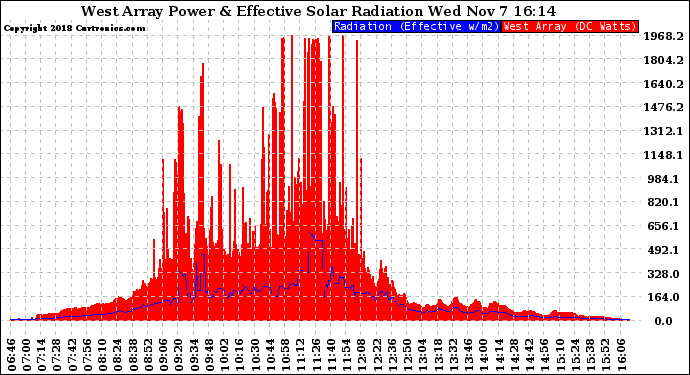The width and height of the screenshot is (690, 375).
Task: Click the x-axis time label 08:24
Action: 118,355
